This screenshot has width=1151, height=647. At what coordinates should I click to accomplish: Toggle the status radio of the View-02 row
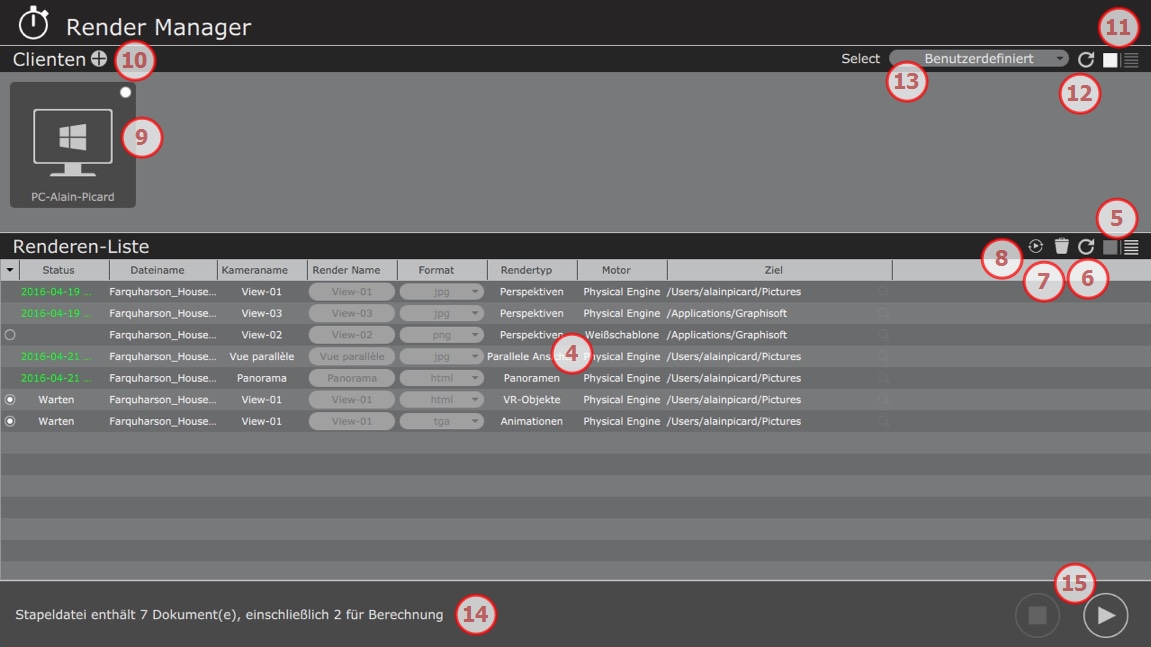coord(8,334)
